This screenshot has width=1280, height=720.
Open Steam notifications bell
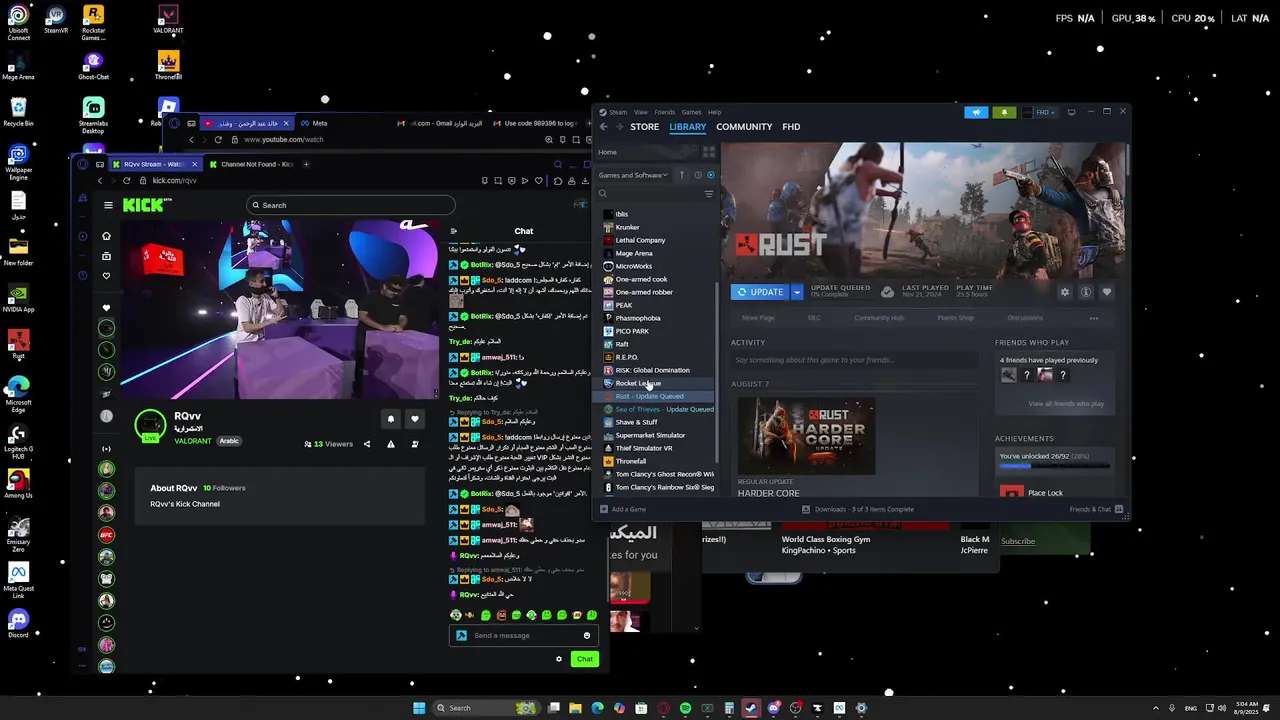tap(1004, 112)
